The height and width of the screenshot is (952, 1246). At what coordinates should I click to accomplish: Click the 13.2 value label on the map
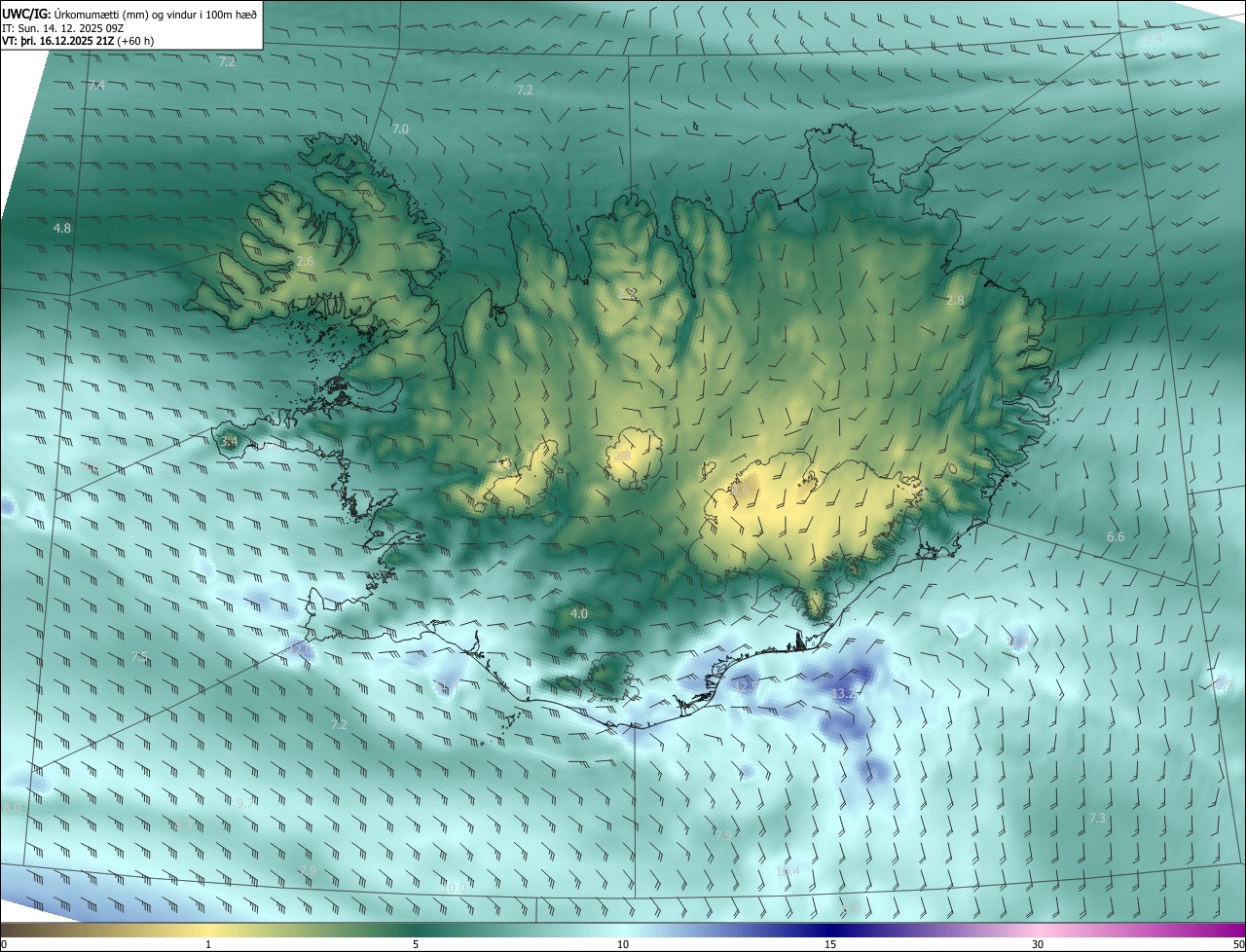(x=844, y=694)
